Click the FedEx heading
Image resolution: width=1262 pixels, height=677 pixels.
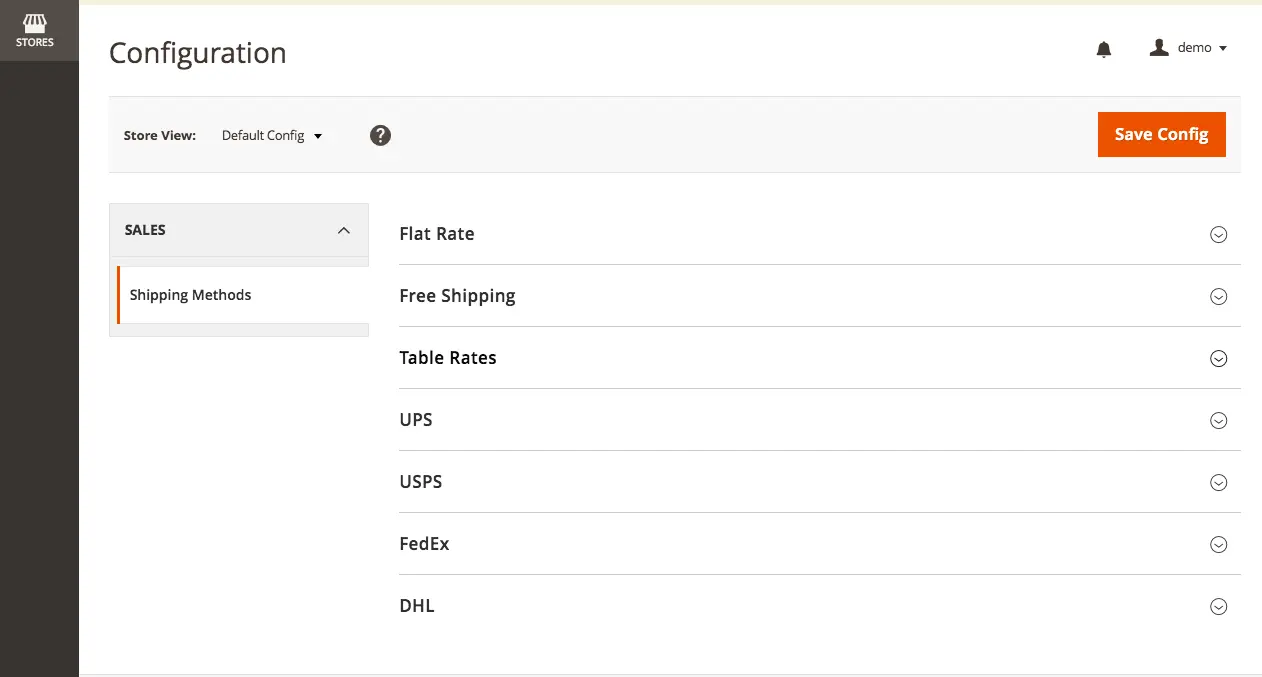424,544
